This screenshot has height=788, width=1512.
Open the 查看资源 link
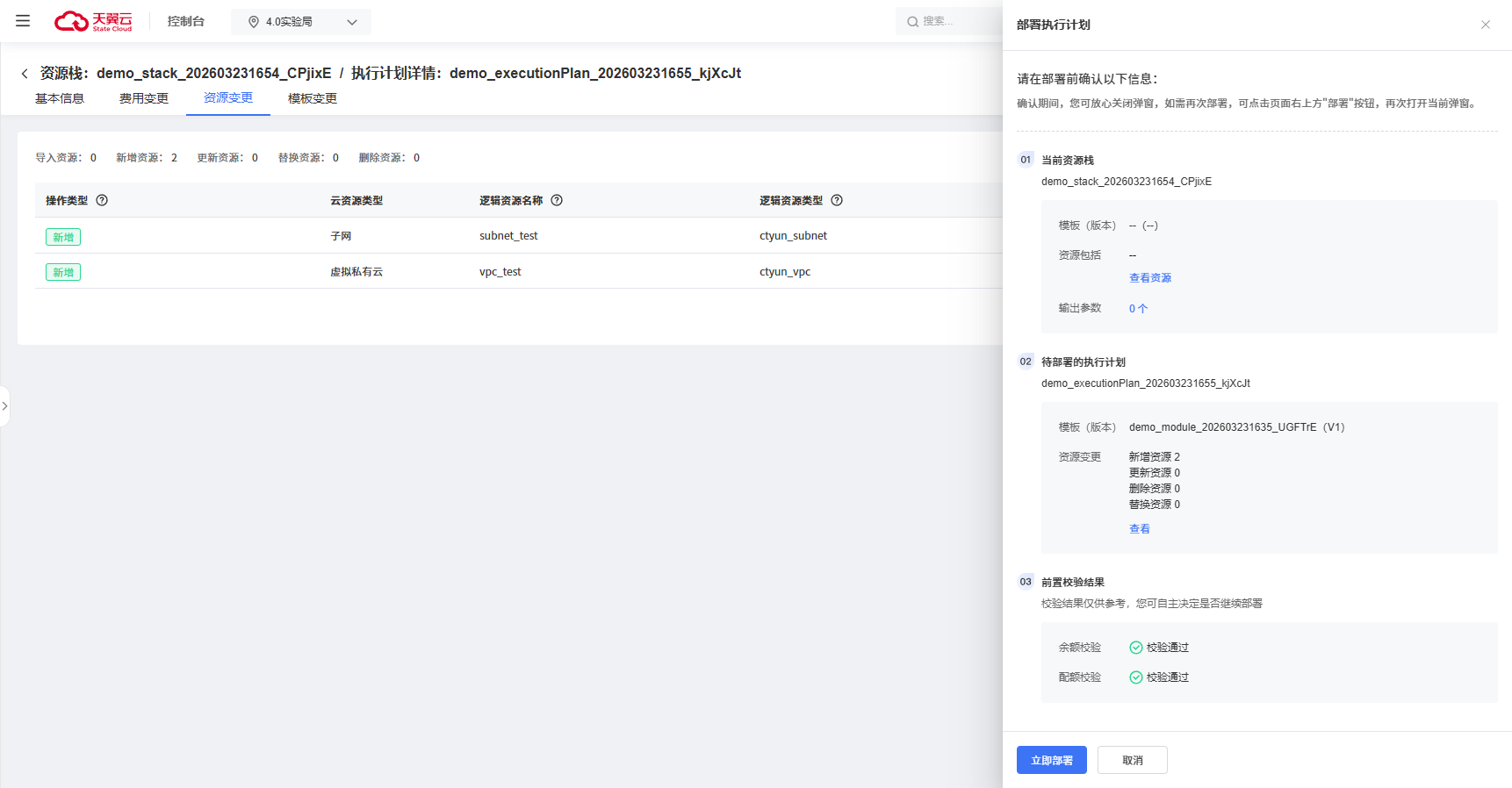[1150, 278]
